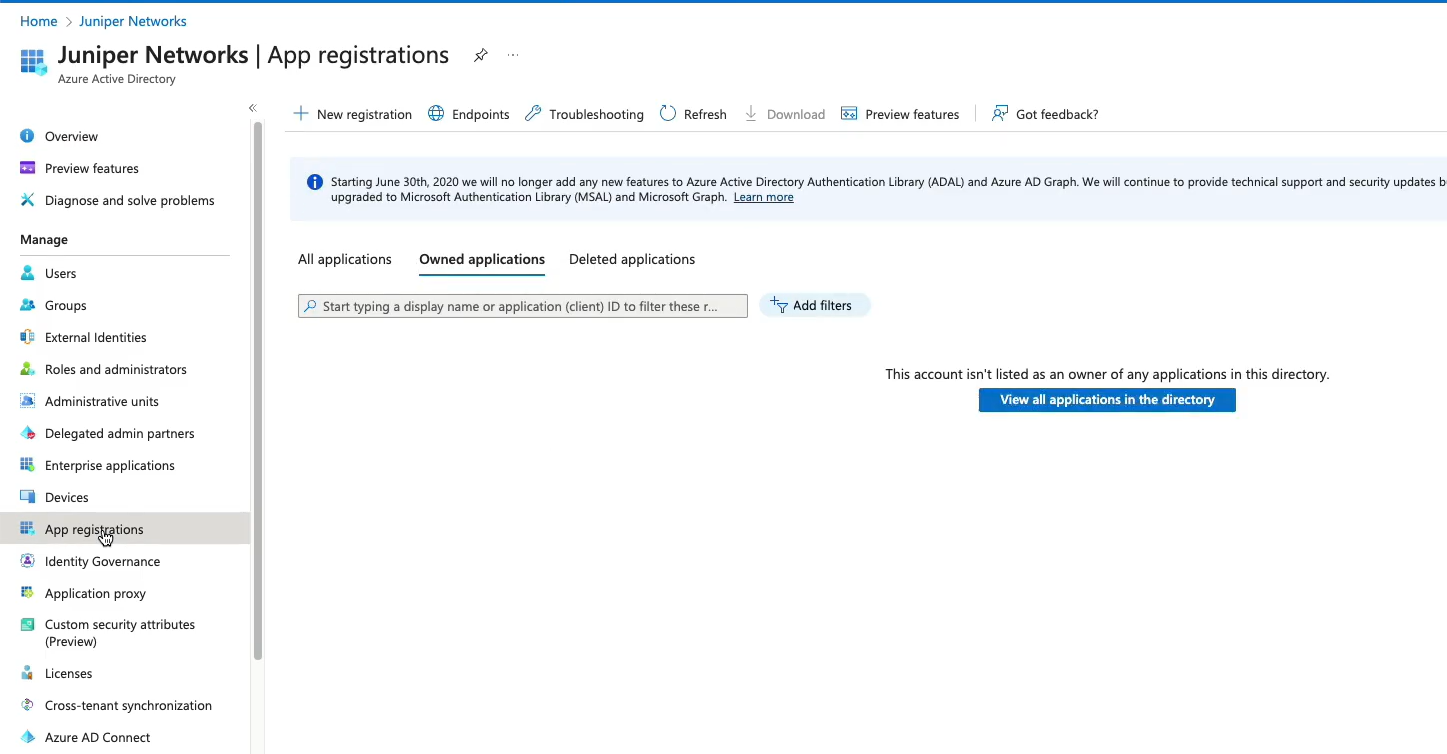The width and height of the screenshot is (1447, 754).
Task: Click the Juniper Networks directory icon in header
Action: click(x=34, y=62)
